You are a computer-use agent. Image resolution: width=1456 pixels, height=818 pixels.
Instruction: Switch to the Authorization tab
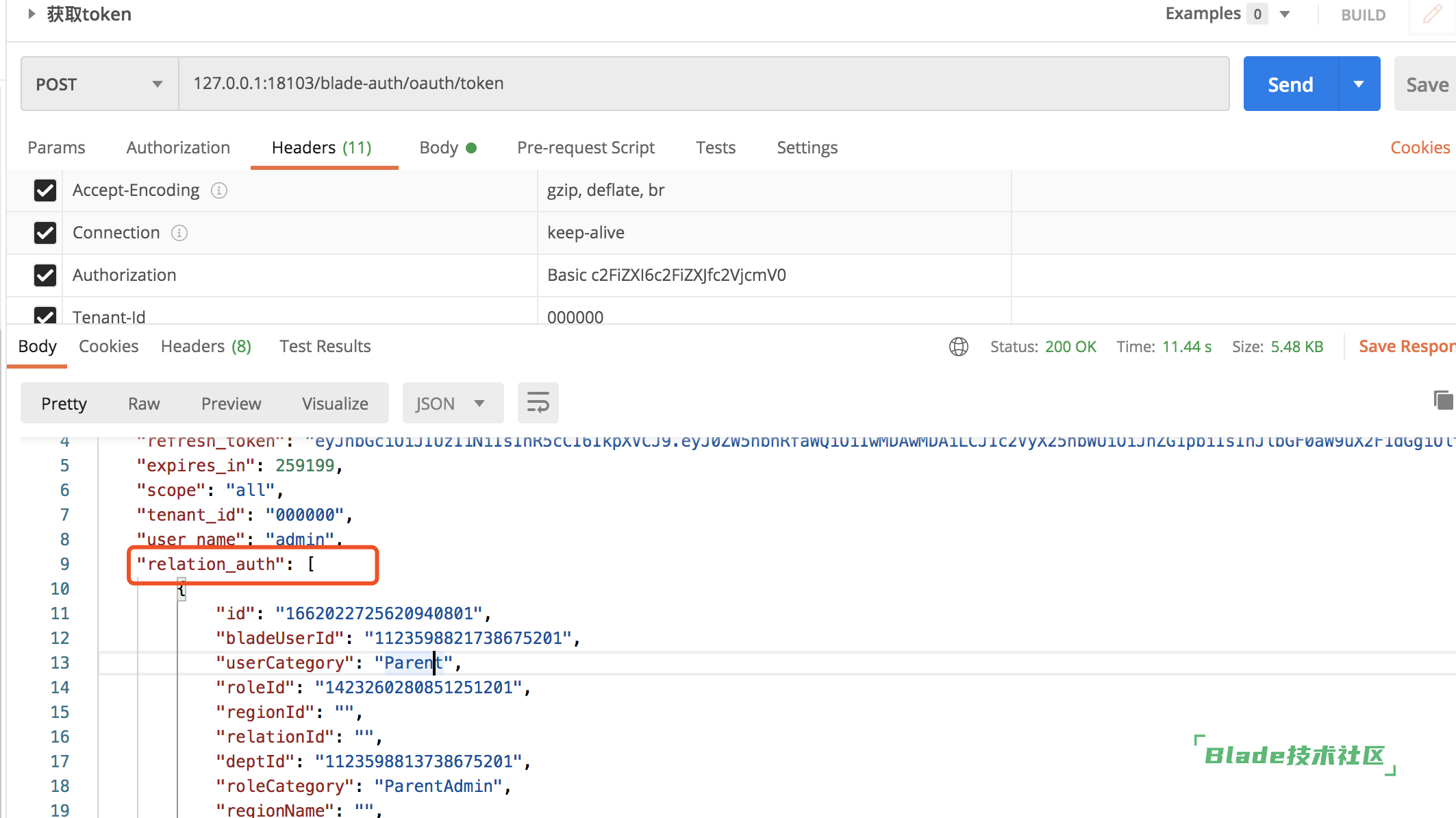(x=178, y=148)
